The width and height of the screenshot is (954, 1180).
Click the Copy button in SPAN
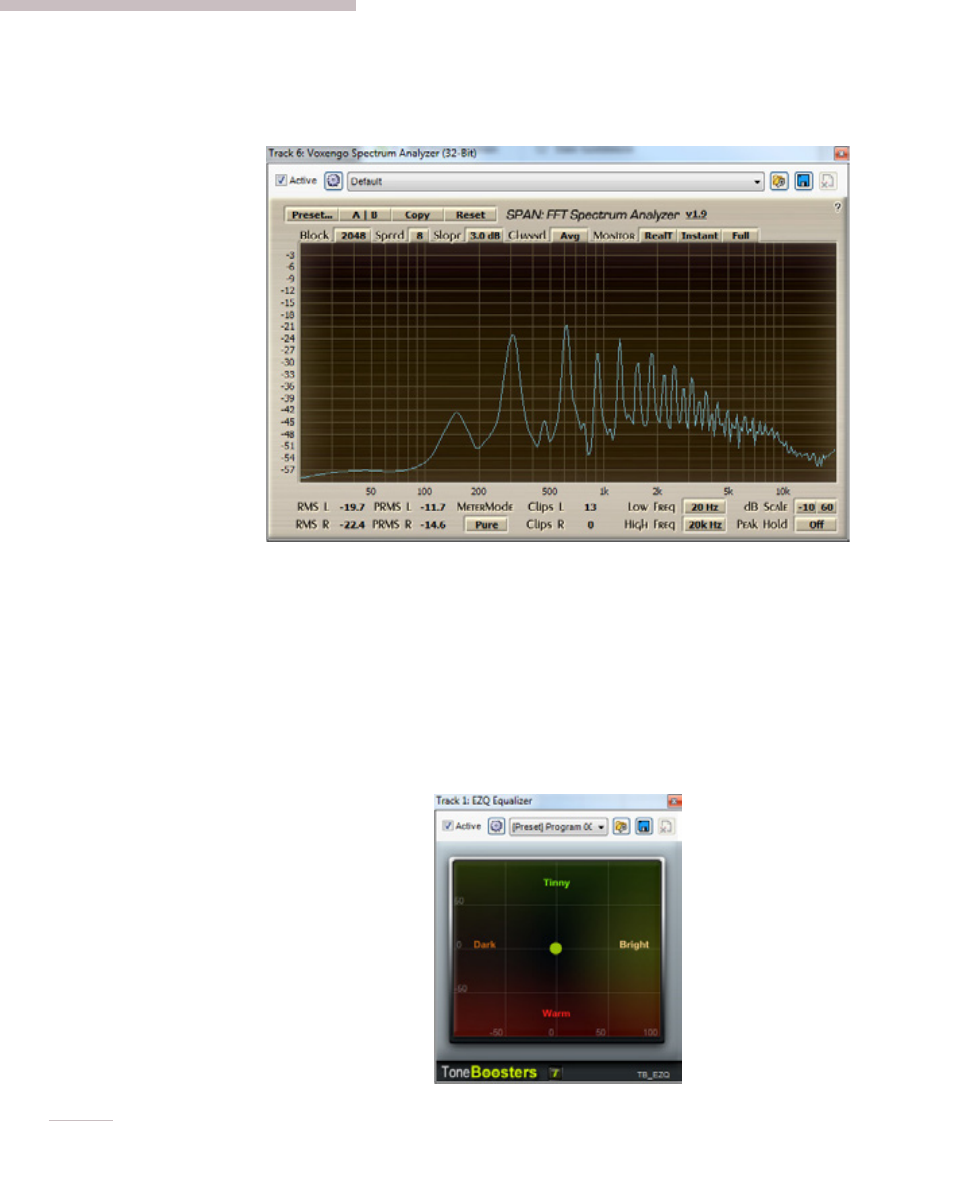pyautogui.click(x=418, y=214)
